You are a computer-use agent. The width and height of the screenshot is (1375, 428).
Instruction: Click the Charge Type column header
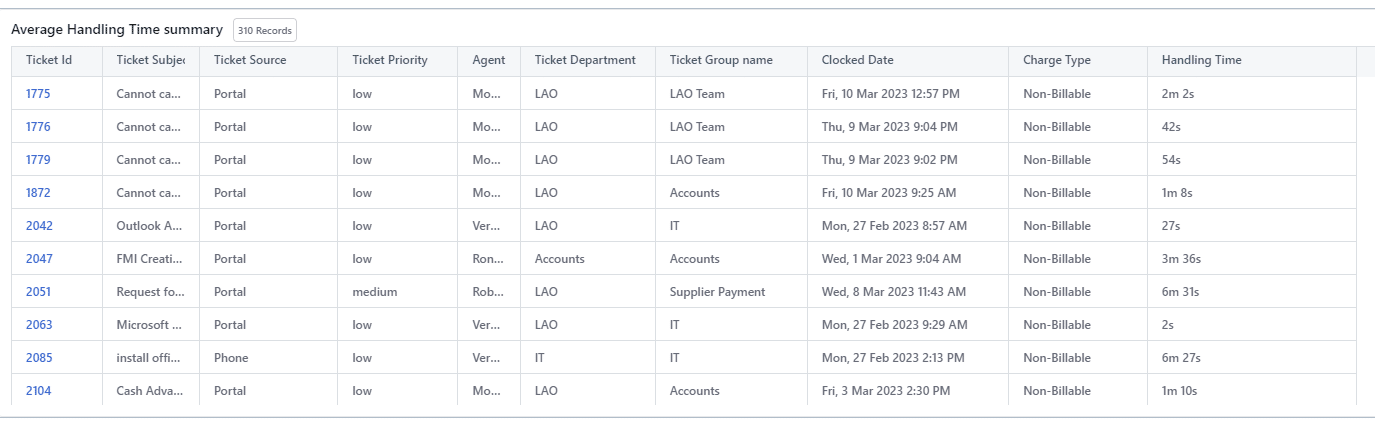1056,60
